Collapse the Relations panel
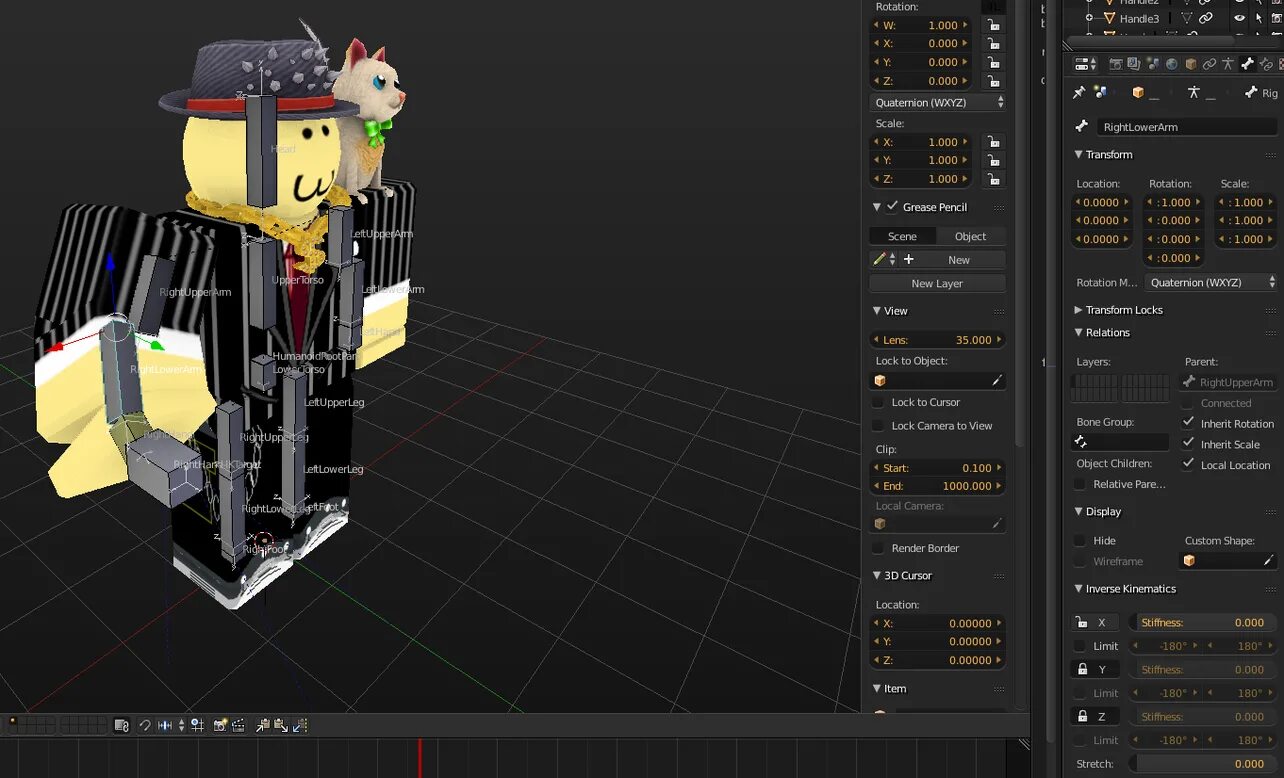The image size is (1284, 778). 1079,333
